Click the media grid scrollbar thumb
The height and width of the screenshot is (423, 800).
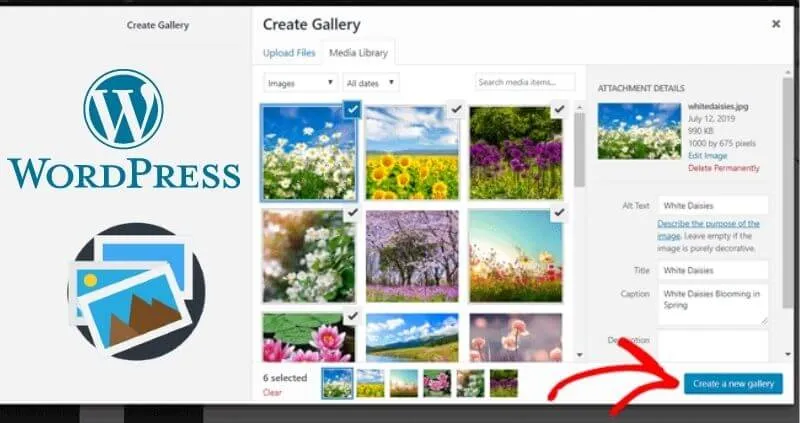579,150
